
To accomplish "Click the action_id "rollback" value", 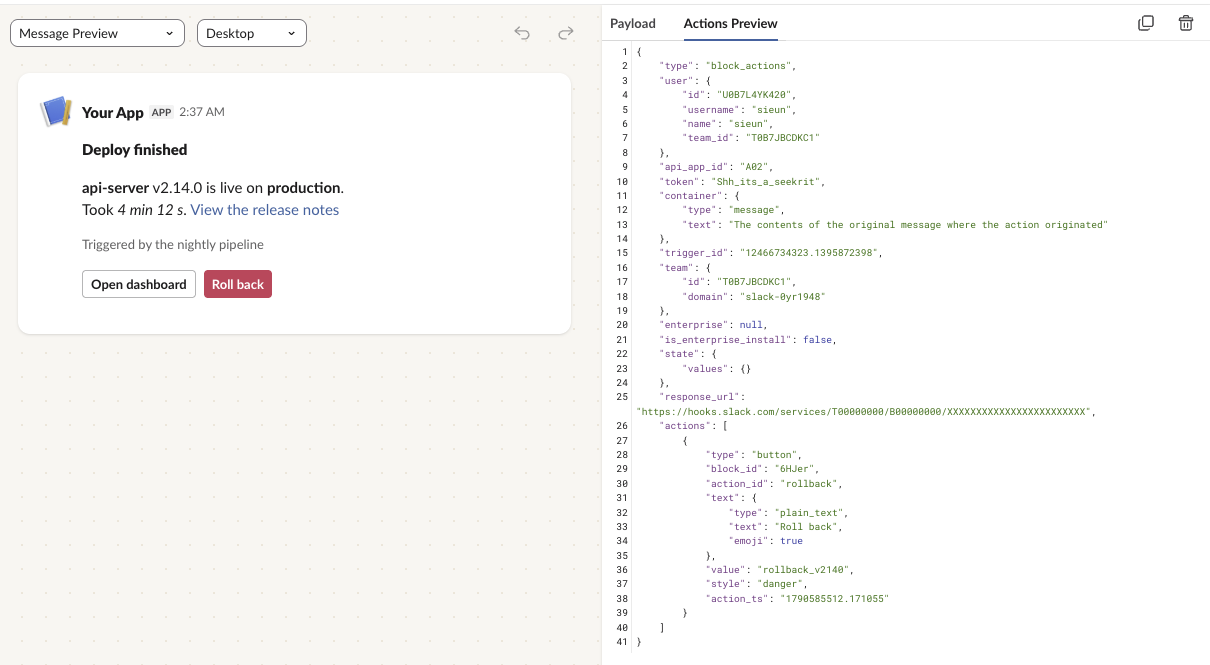I will [x=810, y=483].
